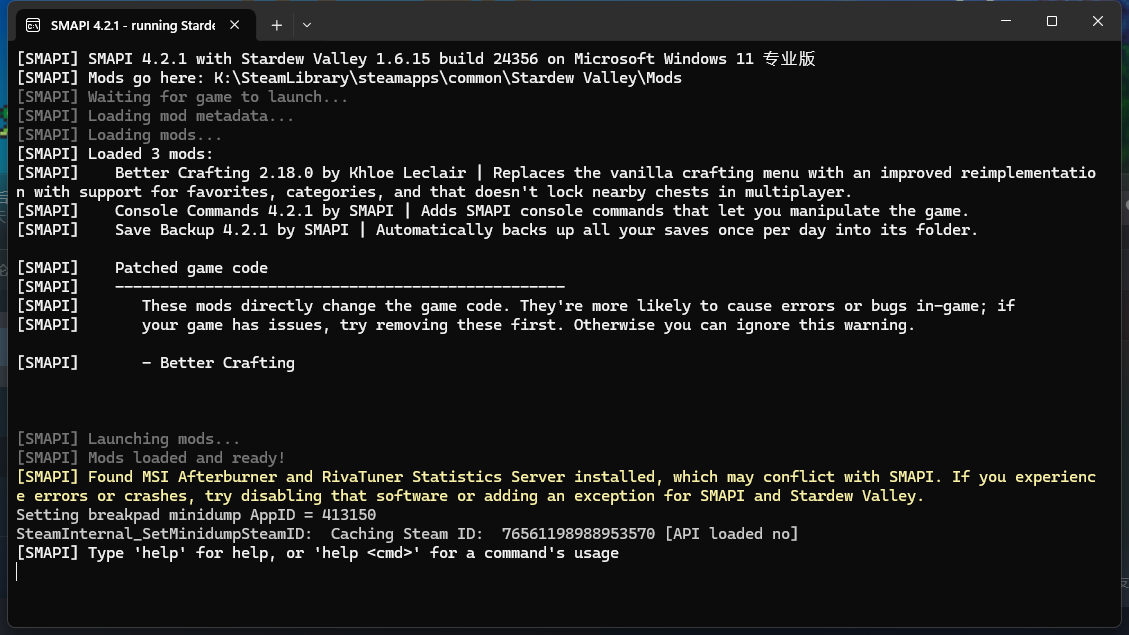Close the terminal window
This screenshot has width=1129, height=635.
point(1097,21)
